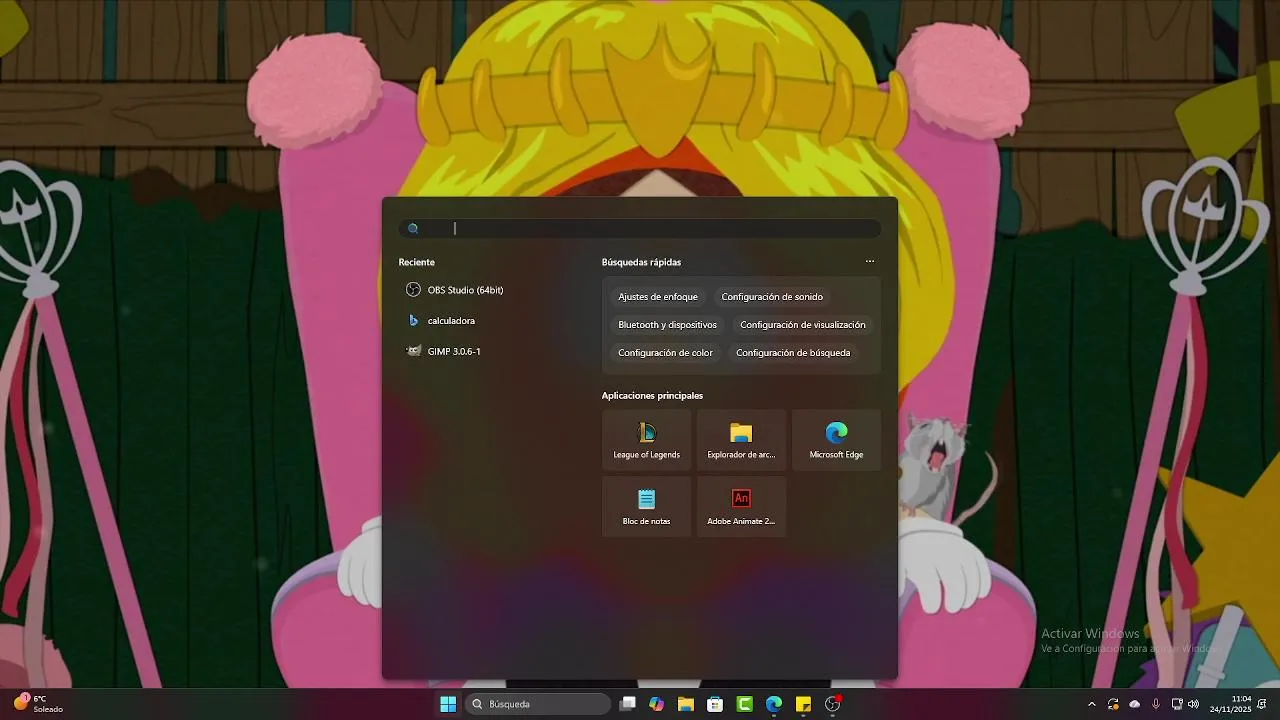
Task: Open network status tray icon
Action: [x=1177, y=704]
